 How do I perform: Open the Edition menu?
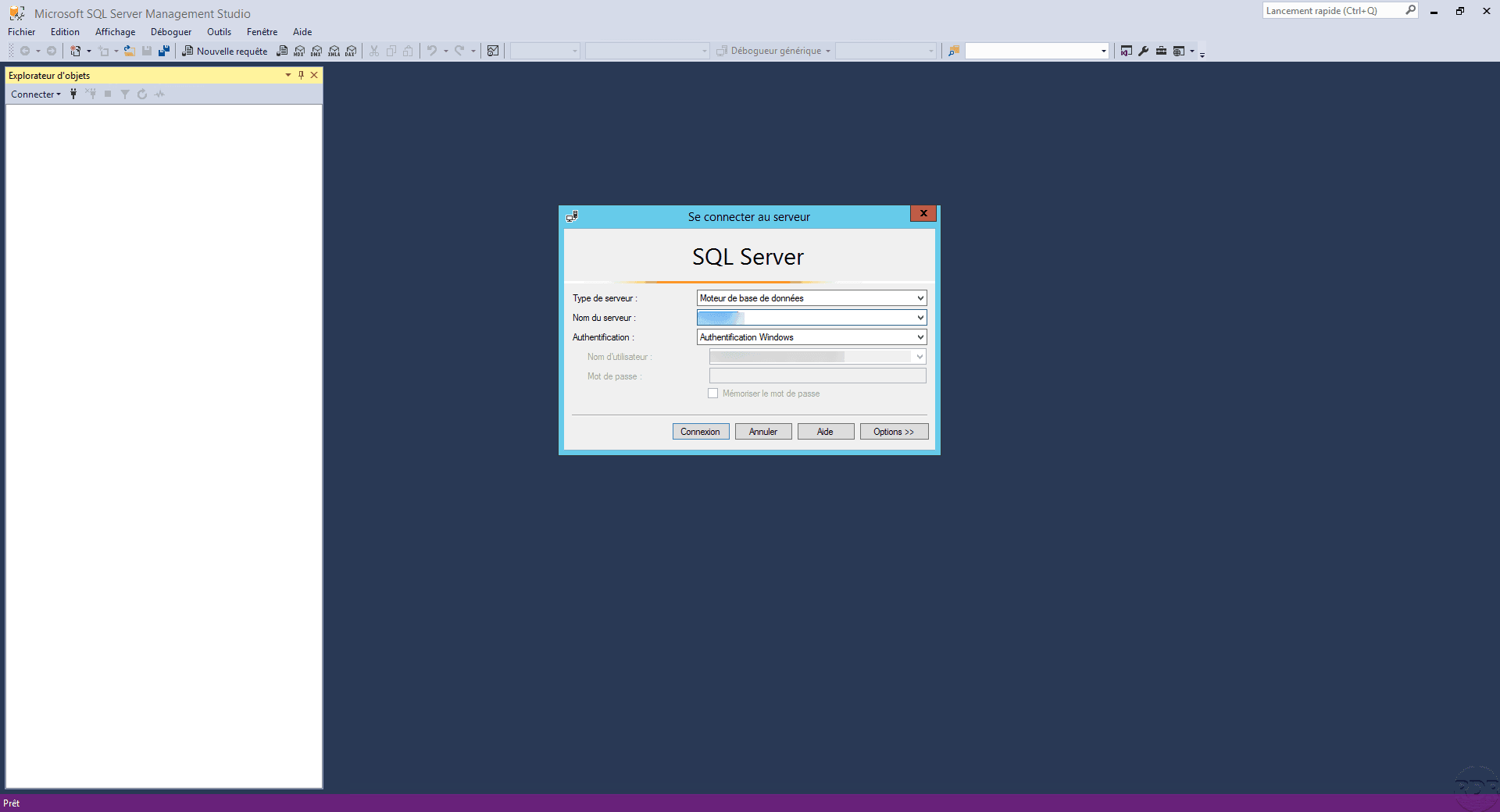pos(65,32)
